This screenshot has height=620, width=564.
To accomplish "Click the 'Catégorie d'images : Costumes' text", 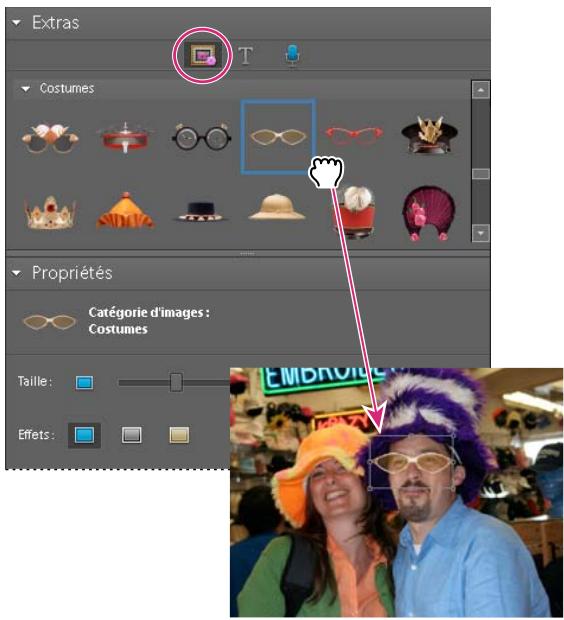I will tap(149, 321).
